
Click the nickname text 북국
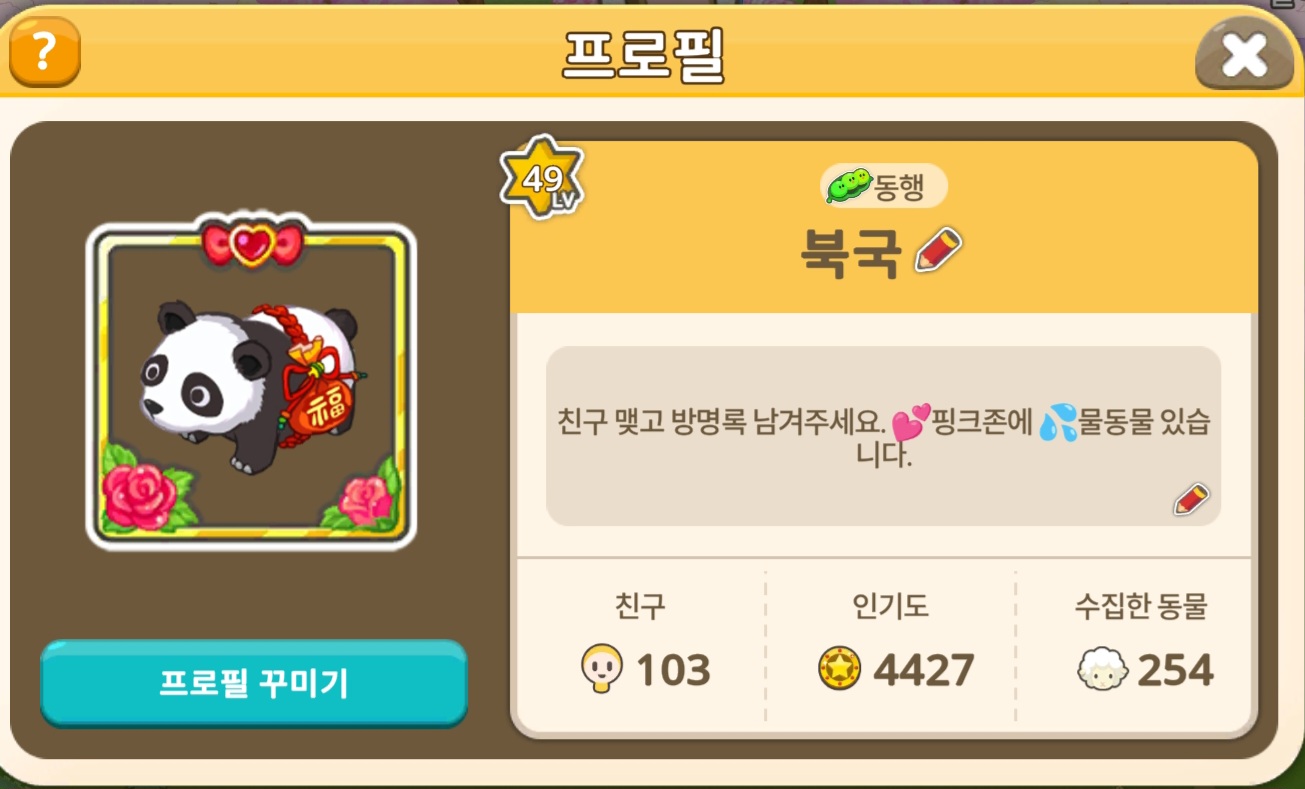tap(852, 253)
